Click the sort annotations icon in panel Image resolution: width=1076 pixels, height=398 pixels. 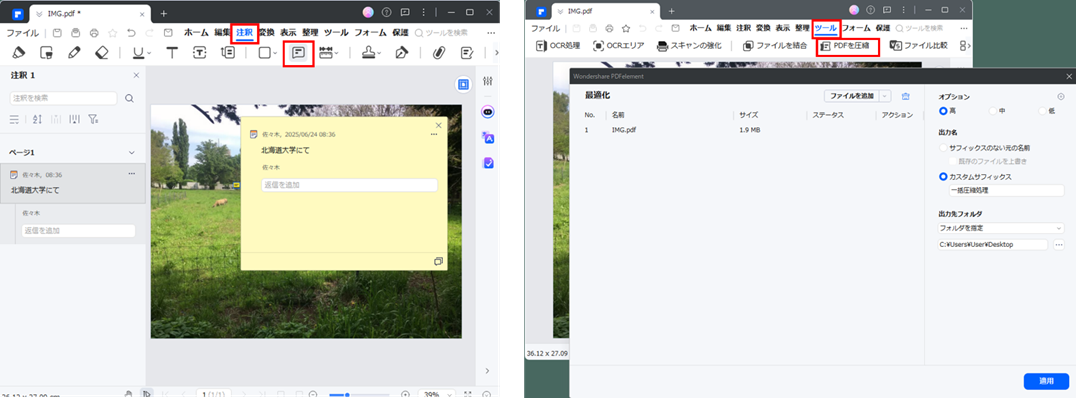[37, 119]
